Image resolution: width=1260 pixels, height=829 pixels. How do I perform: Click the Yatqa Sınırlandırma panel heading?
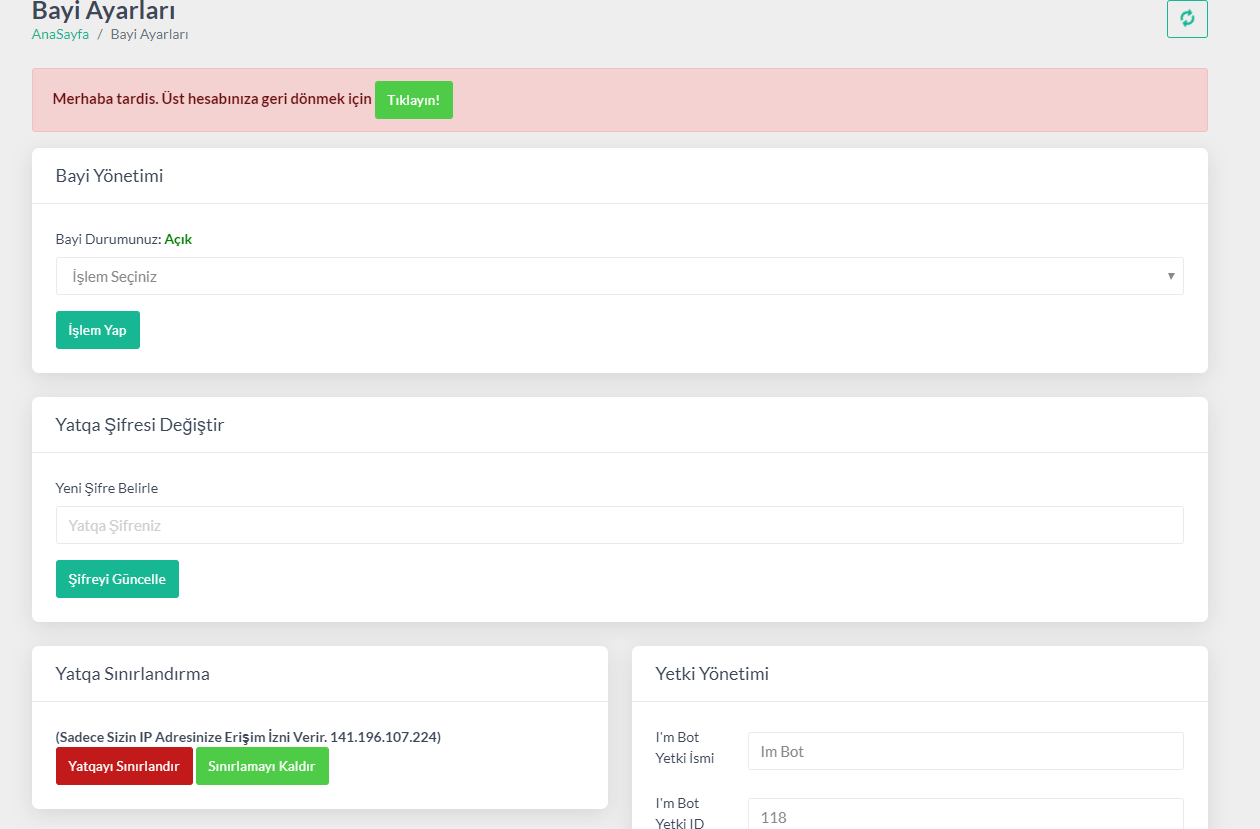pyautogui.click(x=133, y=674)
